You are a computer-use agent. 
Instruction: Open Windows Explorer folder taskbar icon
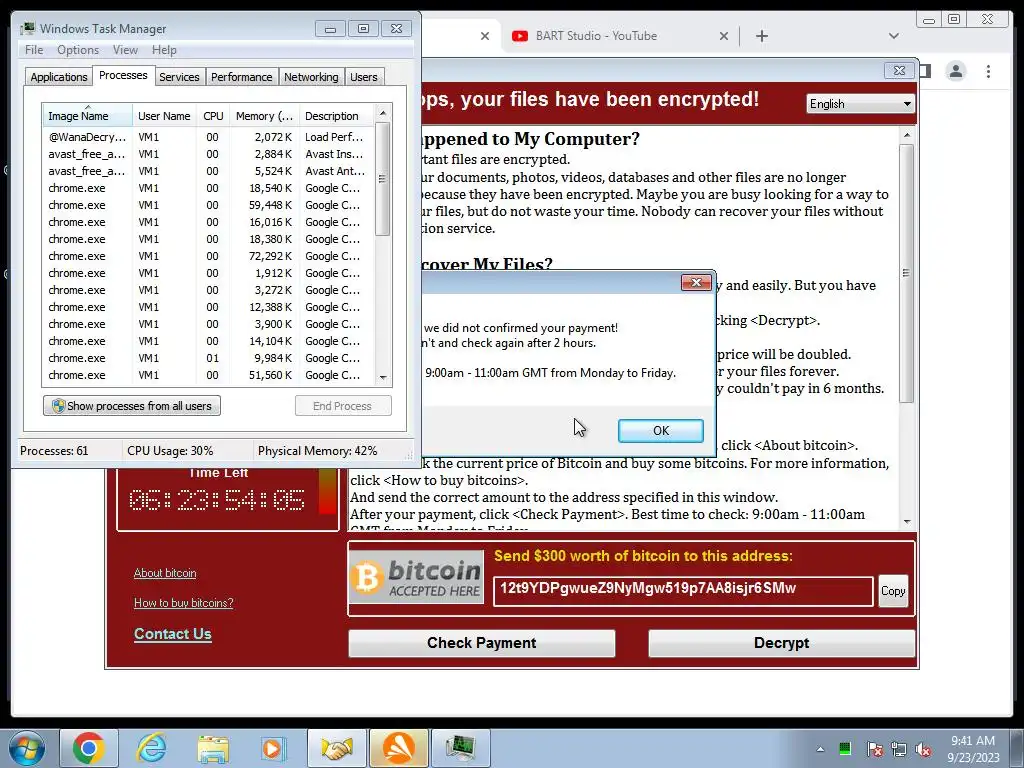coord(213,748)
